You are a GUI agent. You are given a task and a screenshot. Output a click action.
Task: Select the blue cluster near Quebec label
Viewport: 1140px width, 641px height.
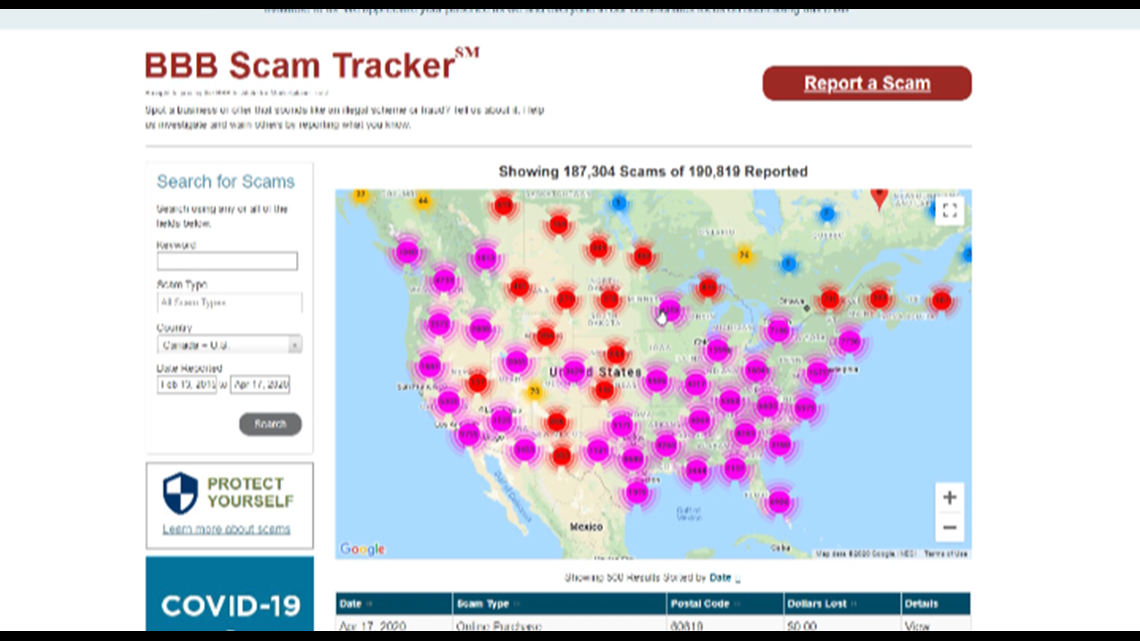(827, 214)
